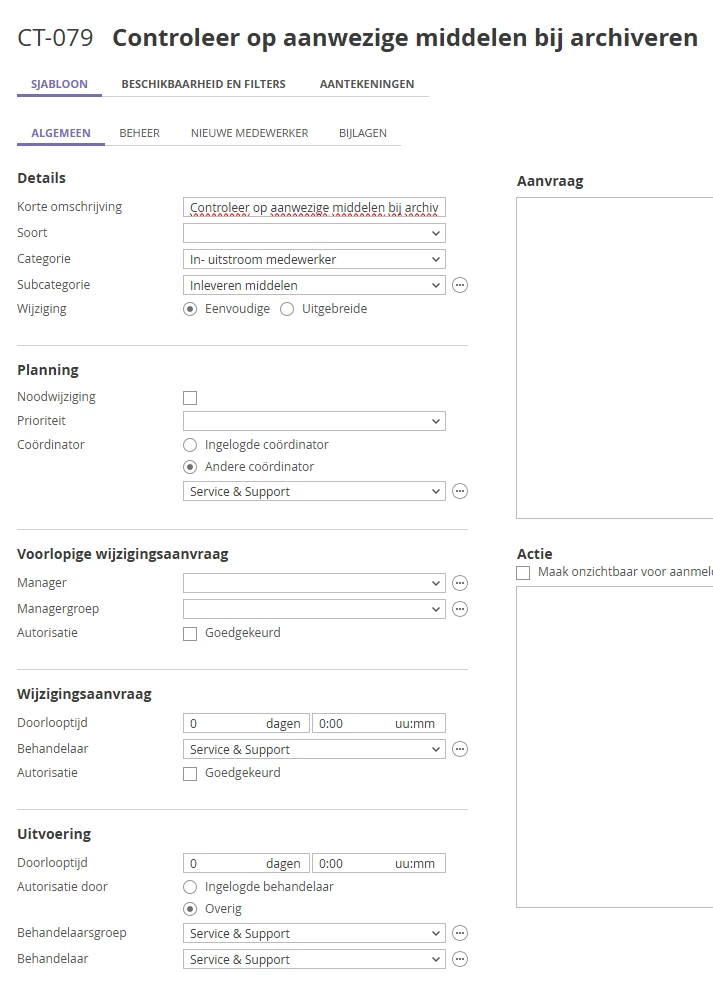This screenshot has height=988, width=713.
Task: Open the ellipsis lookup next to Subcategorie
Action: pyautogui.click(x=460, y=285)
